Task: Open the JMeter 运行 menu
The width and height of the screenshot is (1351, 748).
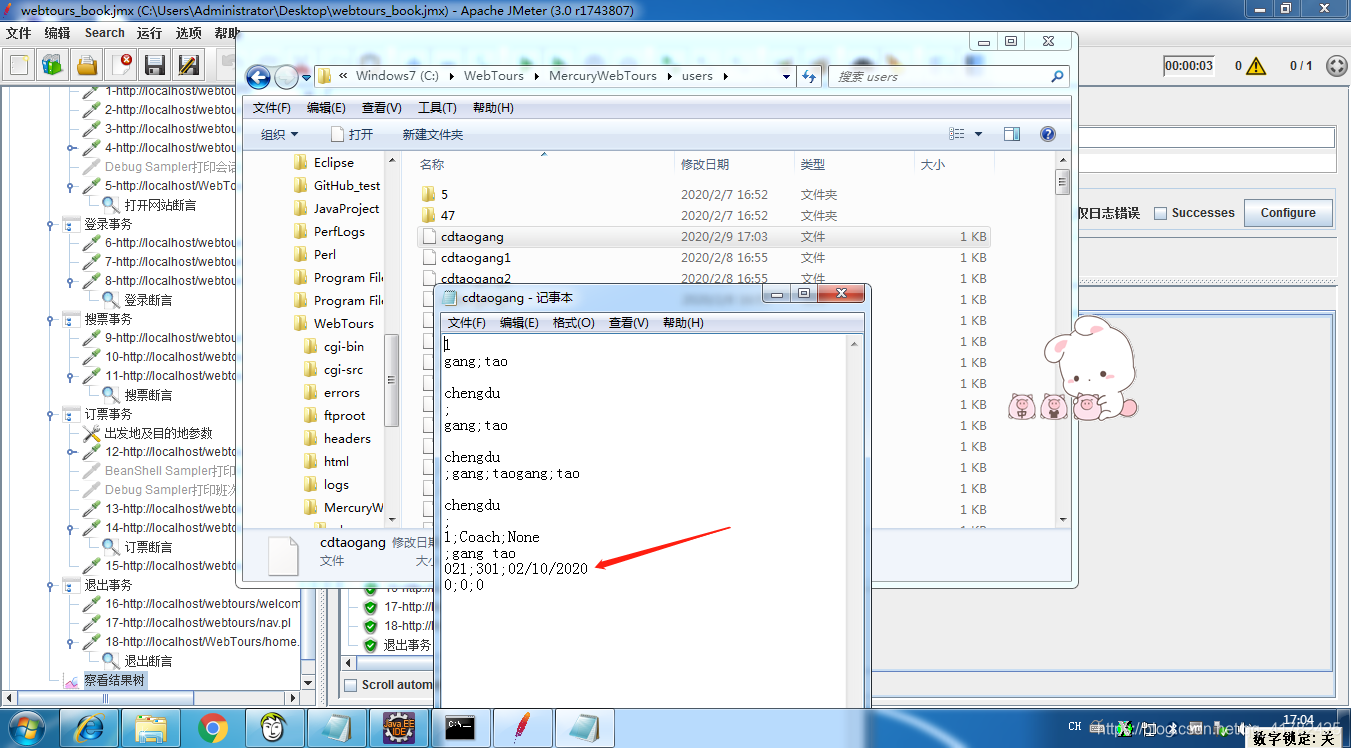Action: pyautogui.click(x=149, y=33)
